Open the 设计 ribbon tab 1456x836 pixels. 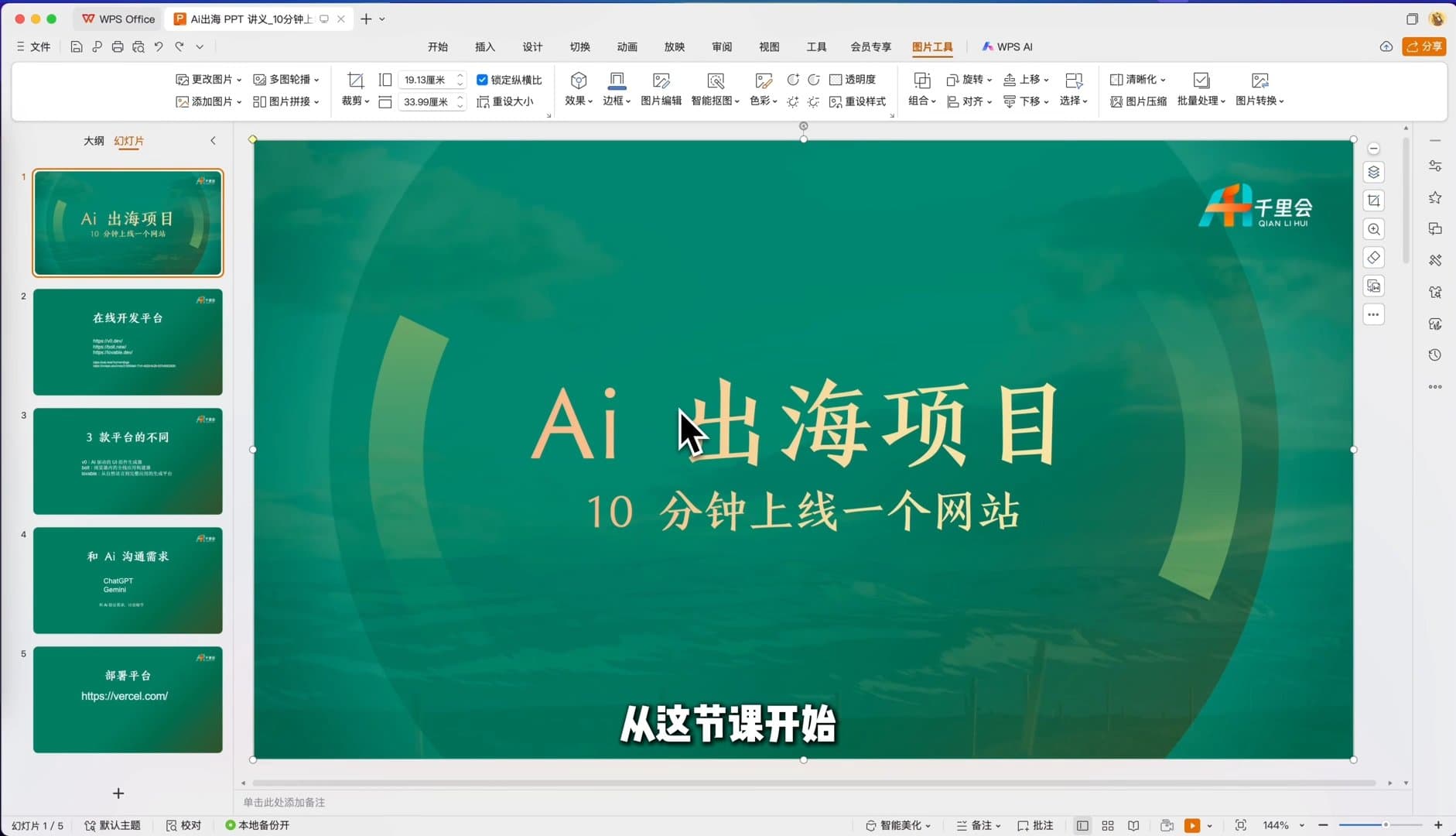coord(531,46)
